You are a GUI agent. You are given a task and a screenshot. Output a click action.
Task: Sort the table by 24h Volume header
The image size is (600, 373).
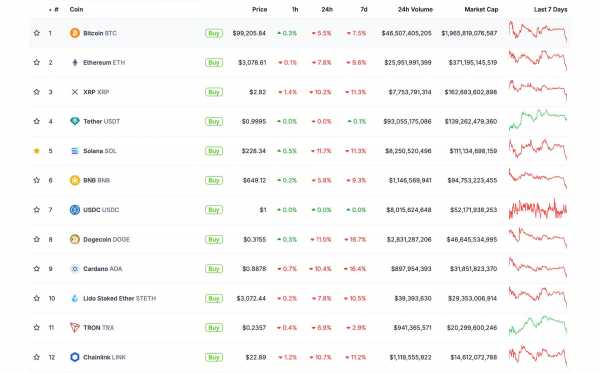click(415, 10)
